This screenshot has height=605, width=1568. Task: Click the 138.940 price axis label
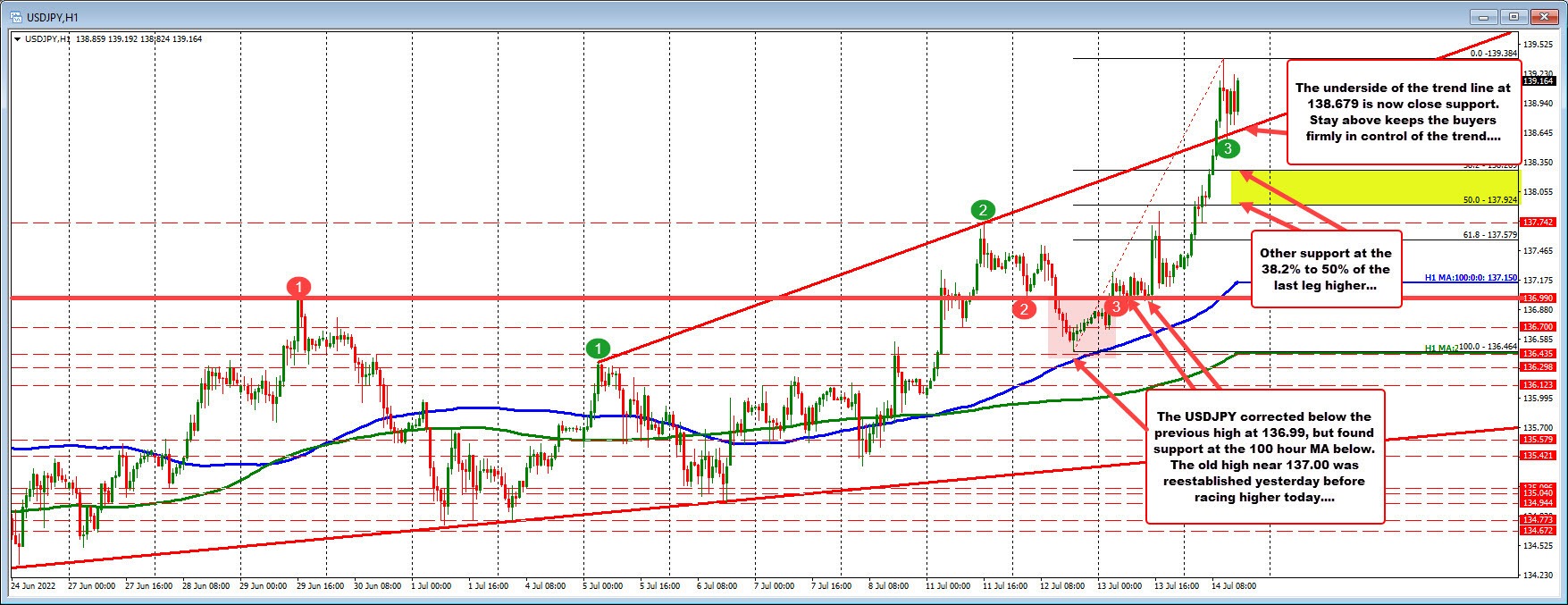pos(1539,104)
